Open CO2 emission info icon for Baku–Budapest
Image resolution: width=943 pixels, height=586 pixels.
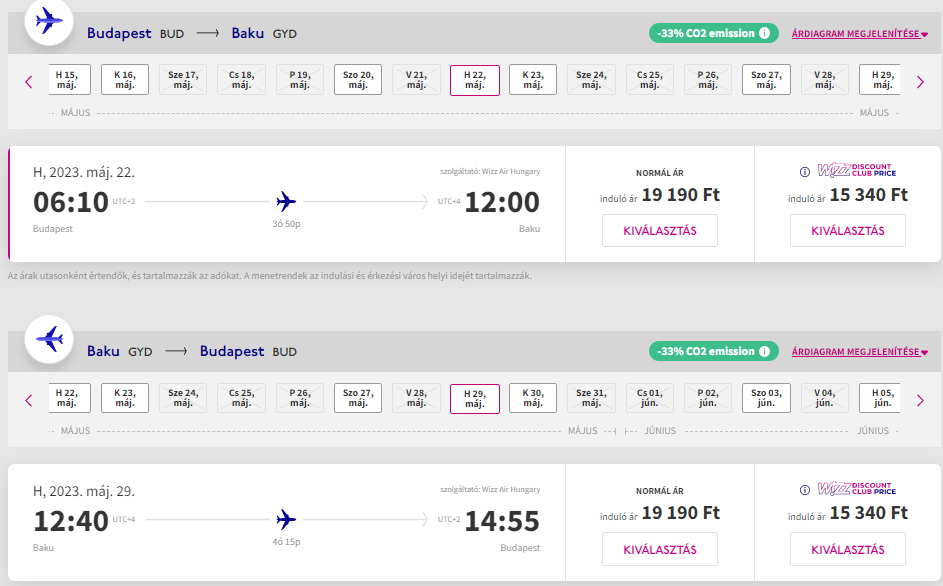[764, 351]
